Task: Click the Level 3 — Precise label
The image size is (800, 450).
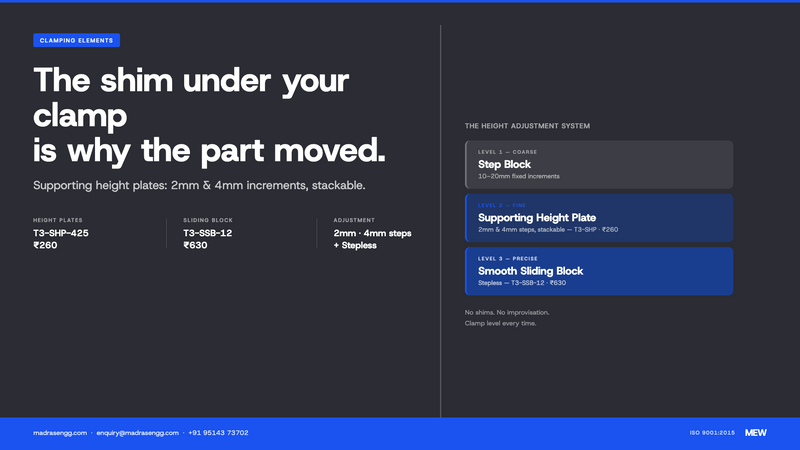Action: [508, 259]
